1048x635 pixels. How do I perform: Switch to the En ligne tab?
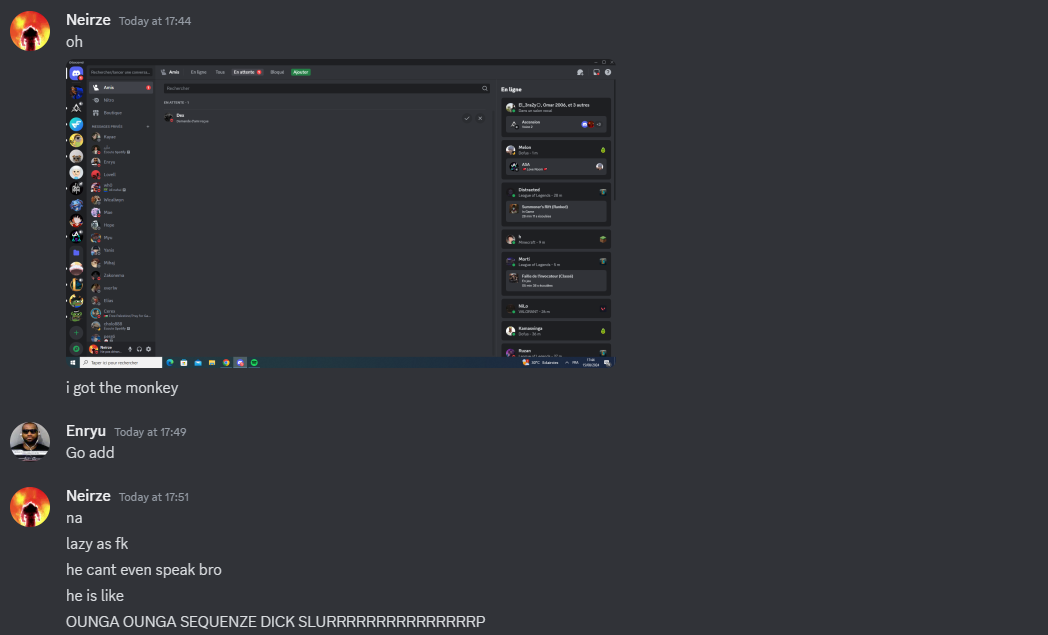tap(198, 72)
